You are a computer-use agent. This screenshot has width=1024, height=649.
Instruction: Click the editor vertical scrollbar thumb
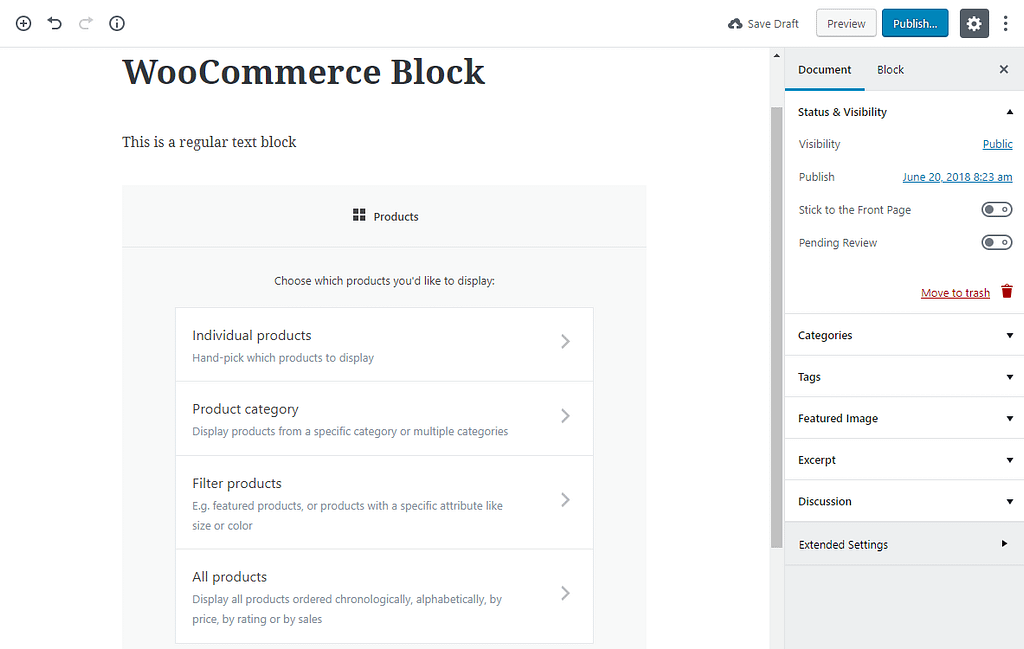tap(776, 326)
